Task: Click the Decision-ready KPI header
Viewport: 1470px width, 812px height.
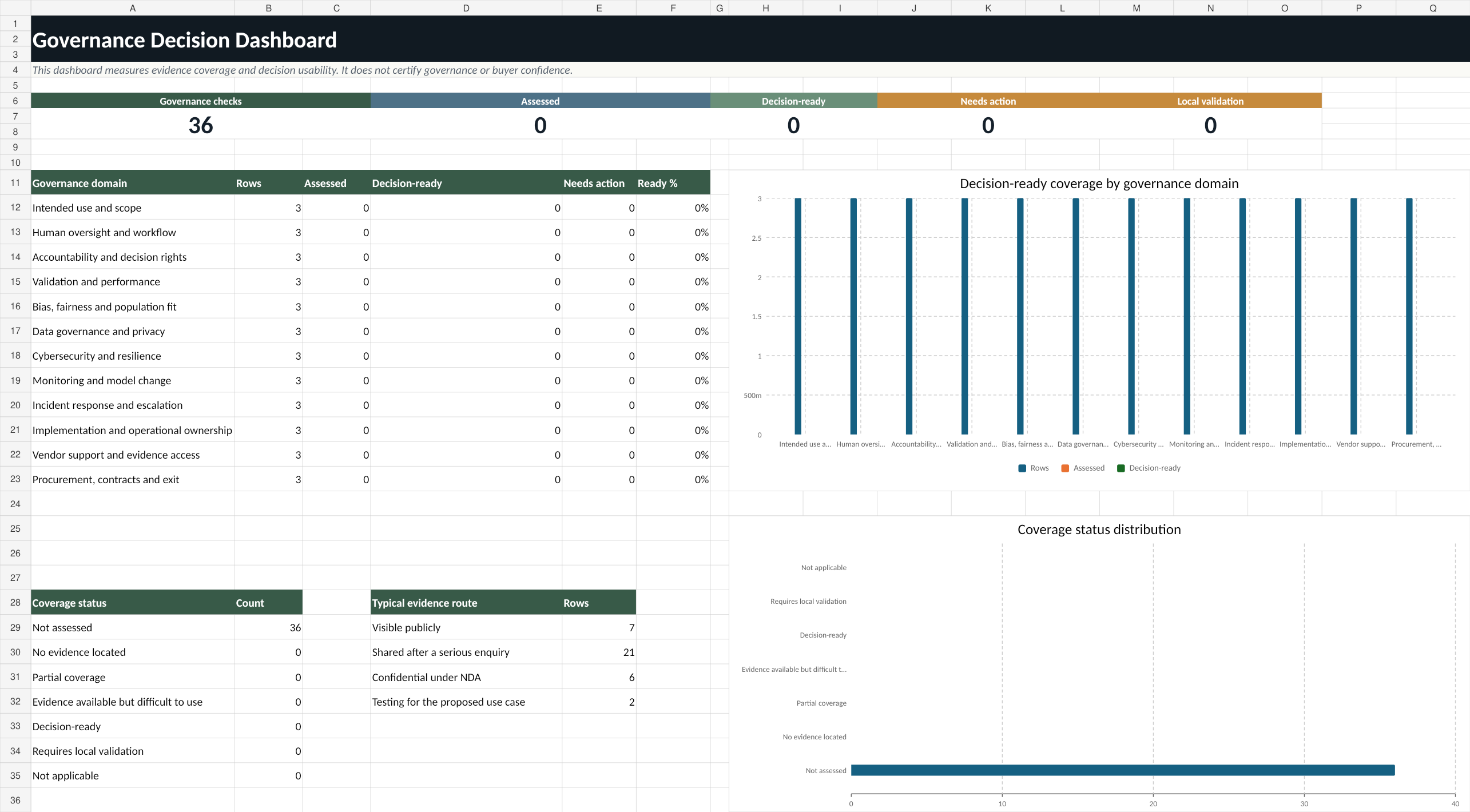Action: [794, 101]
